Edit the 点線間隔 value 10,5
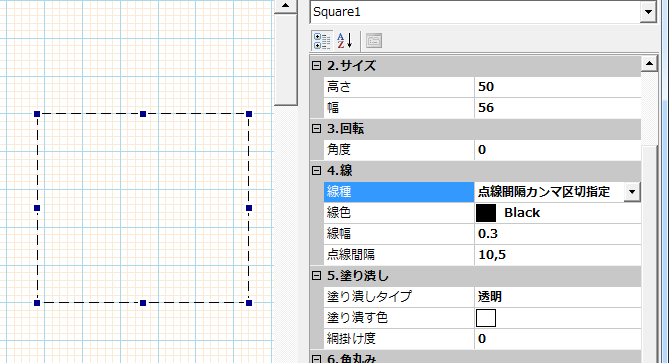 click(557, 255)
